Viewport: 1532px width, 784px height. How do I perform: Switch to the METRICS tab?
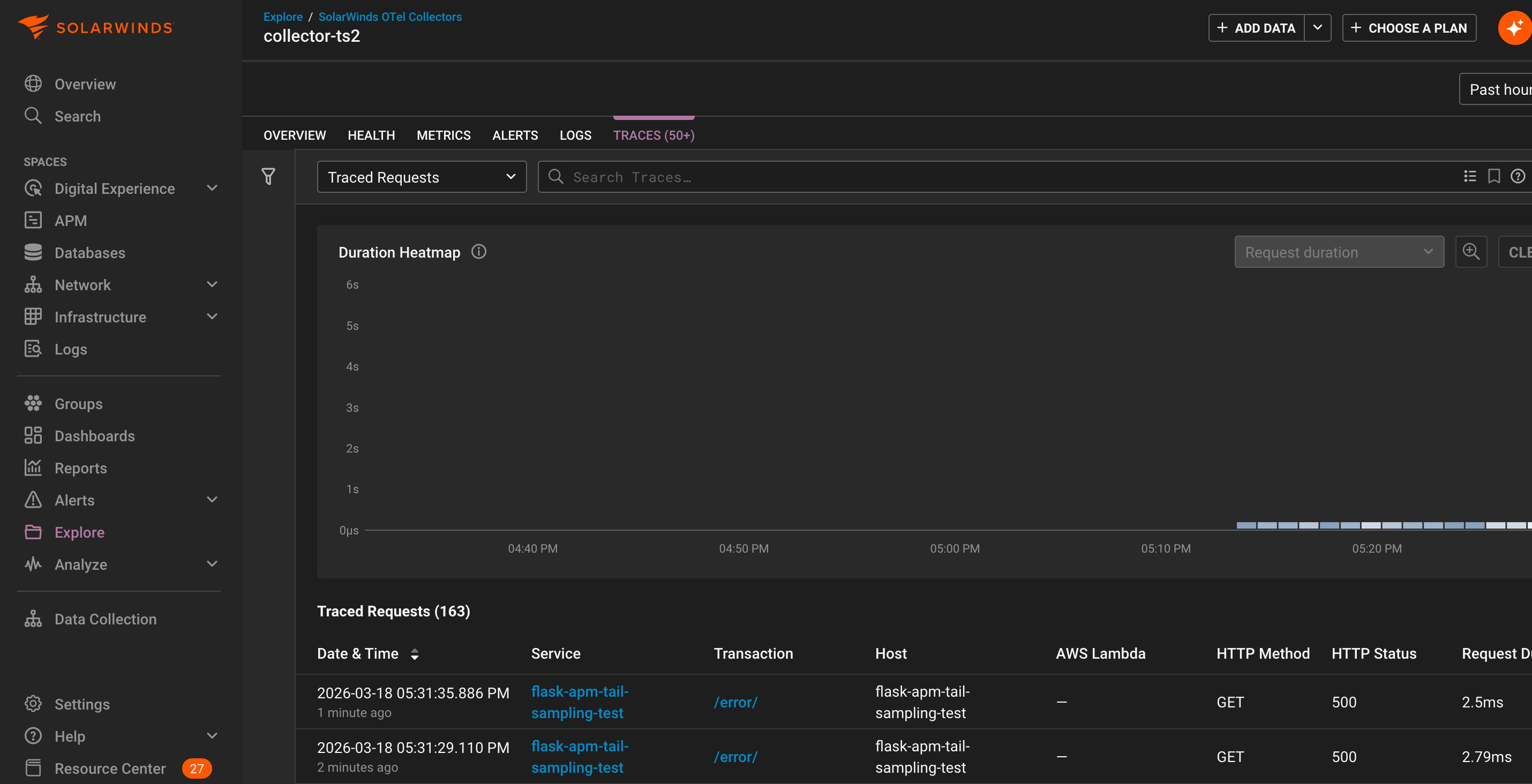[443, 135]
